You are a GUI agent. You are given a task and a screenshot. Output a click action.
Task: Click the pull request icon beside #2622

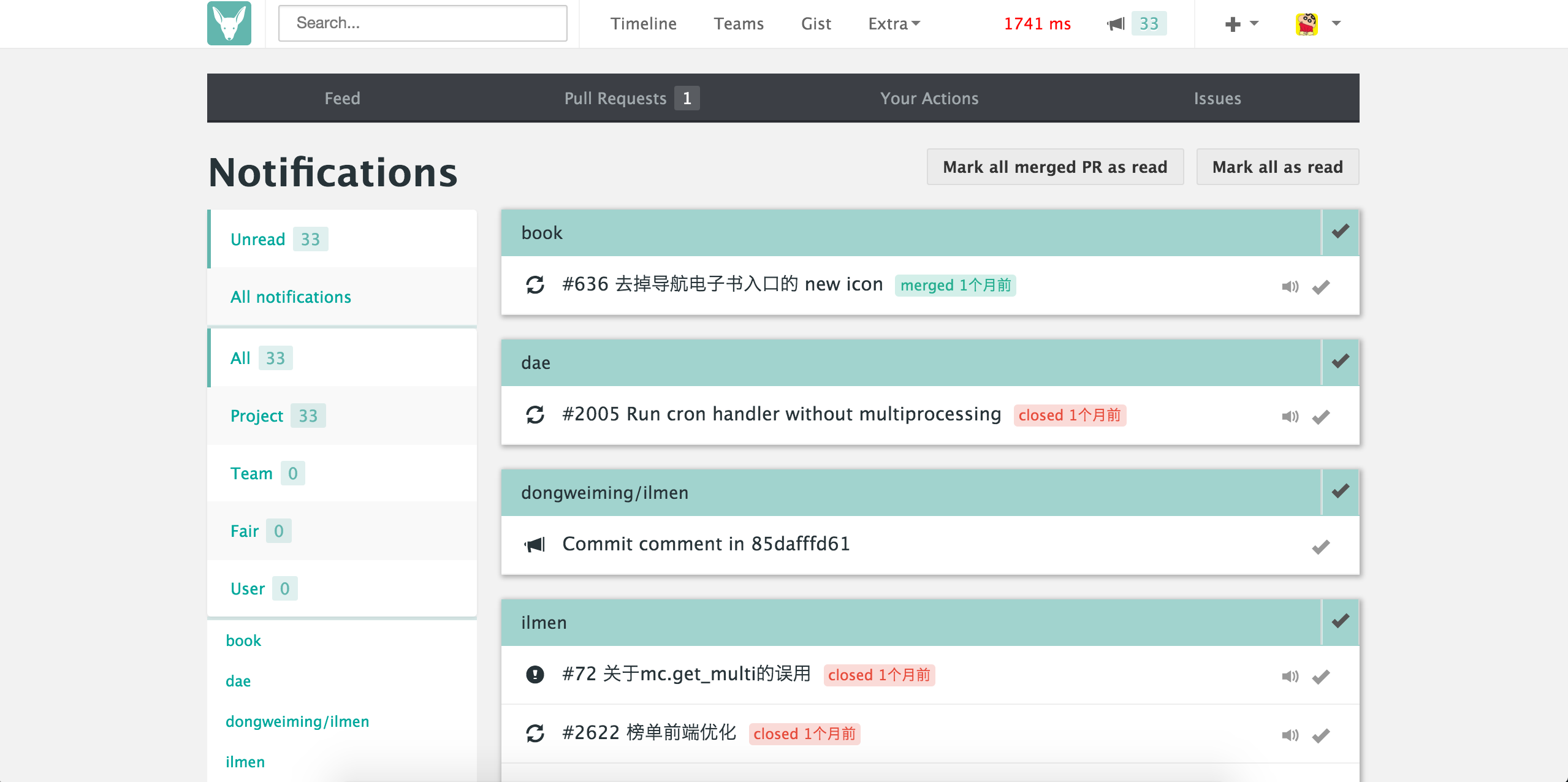point(535,734)
